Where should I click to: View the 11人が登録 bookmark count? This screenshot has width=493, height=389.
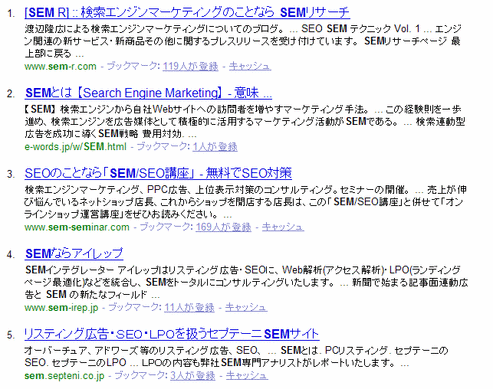click(x=189, y=307)
